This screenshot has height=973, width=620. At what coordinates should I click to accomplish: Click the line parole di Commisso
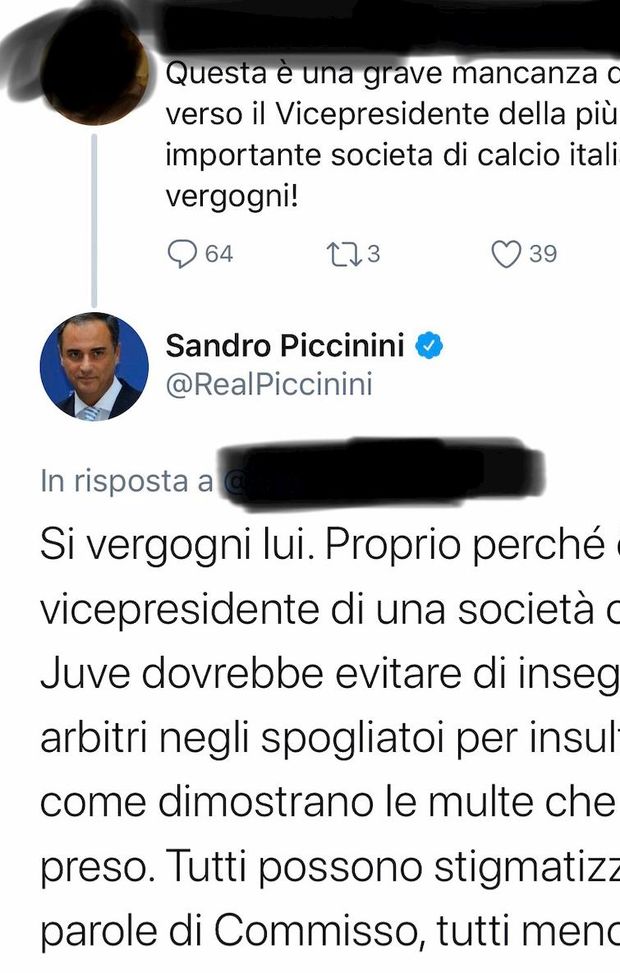[330, 931]
